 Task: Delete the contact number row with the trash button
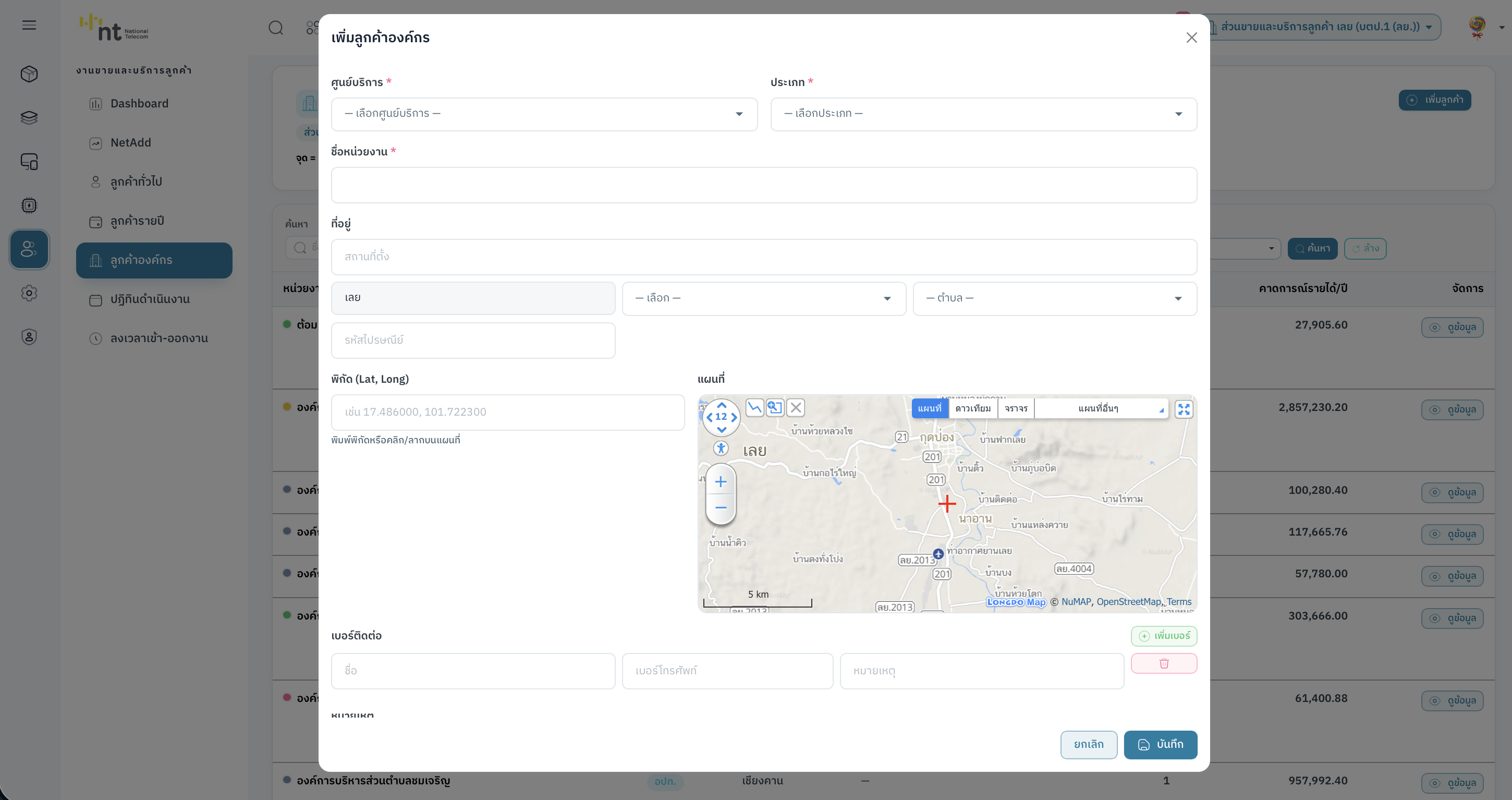point(1163,663)
